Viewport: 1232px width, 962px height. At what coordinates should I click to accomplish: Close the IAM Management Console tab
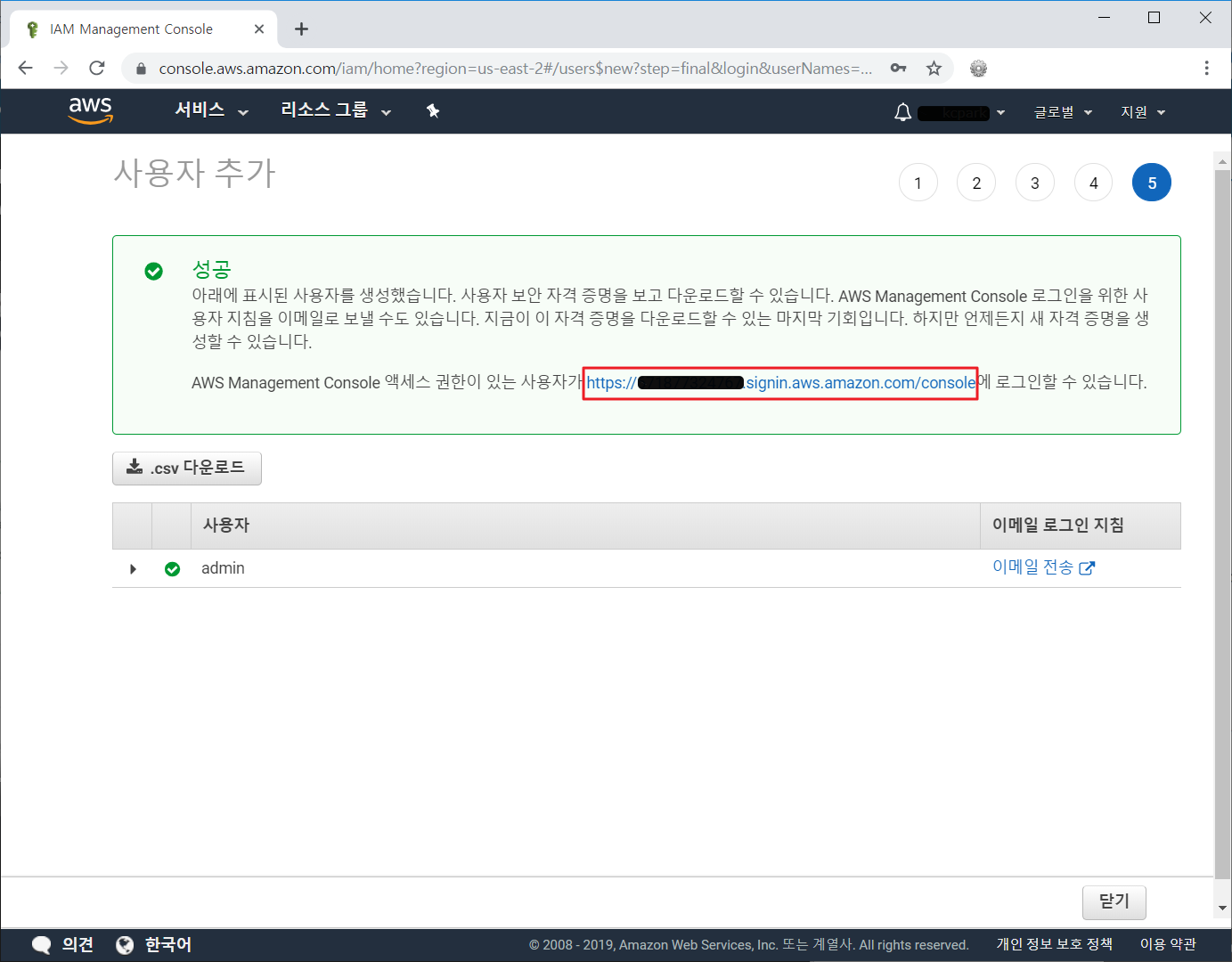coord(259,29)
